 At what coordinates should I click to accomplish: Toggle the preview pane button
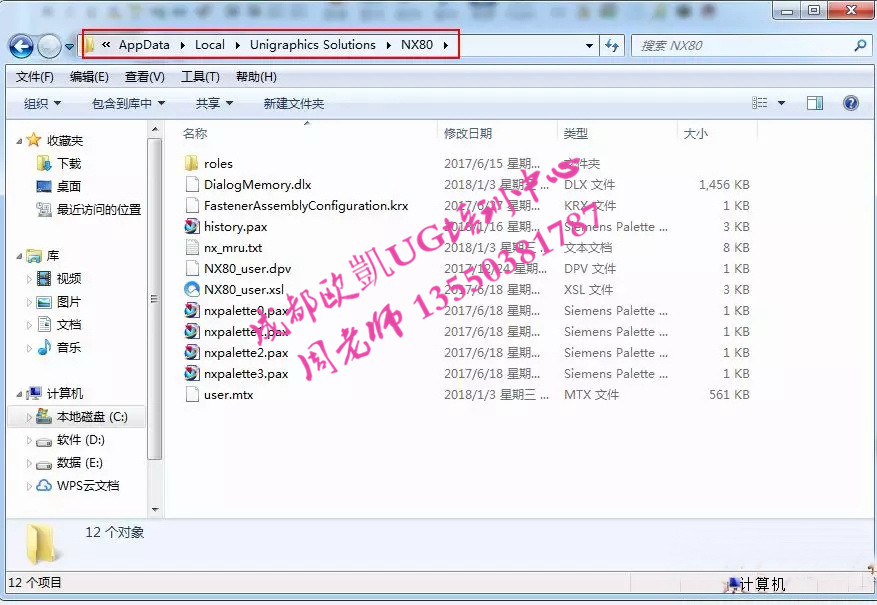[x=814, y=103]
